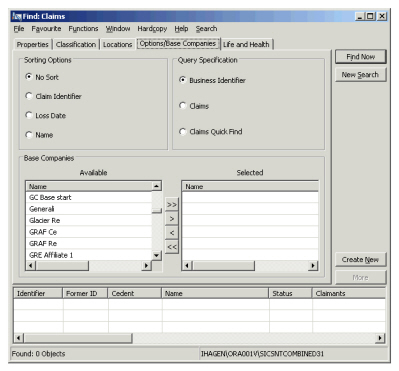Viewport: 399px width, 371px height.
Task: Click the Create New button
Action: click(360, 259)
